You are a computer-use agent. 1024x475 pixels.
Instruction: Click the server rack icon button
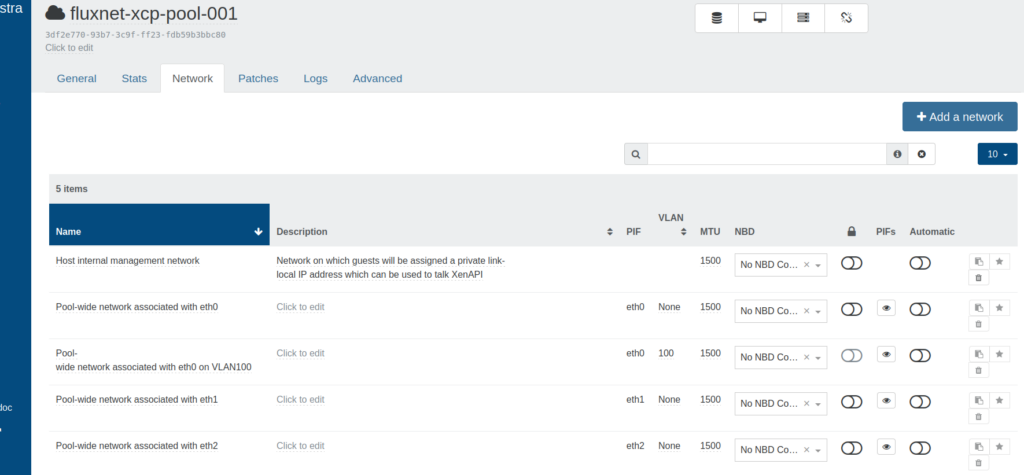(x=803, y=18)
